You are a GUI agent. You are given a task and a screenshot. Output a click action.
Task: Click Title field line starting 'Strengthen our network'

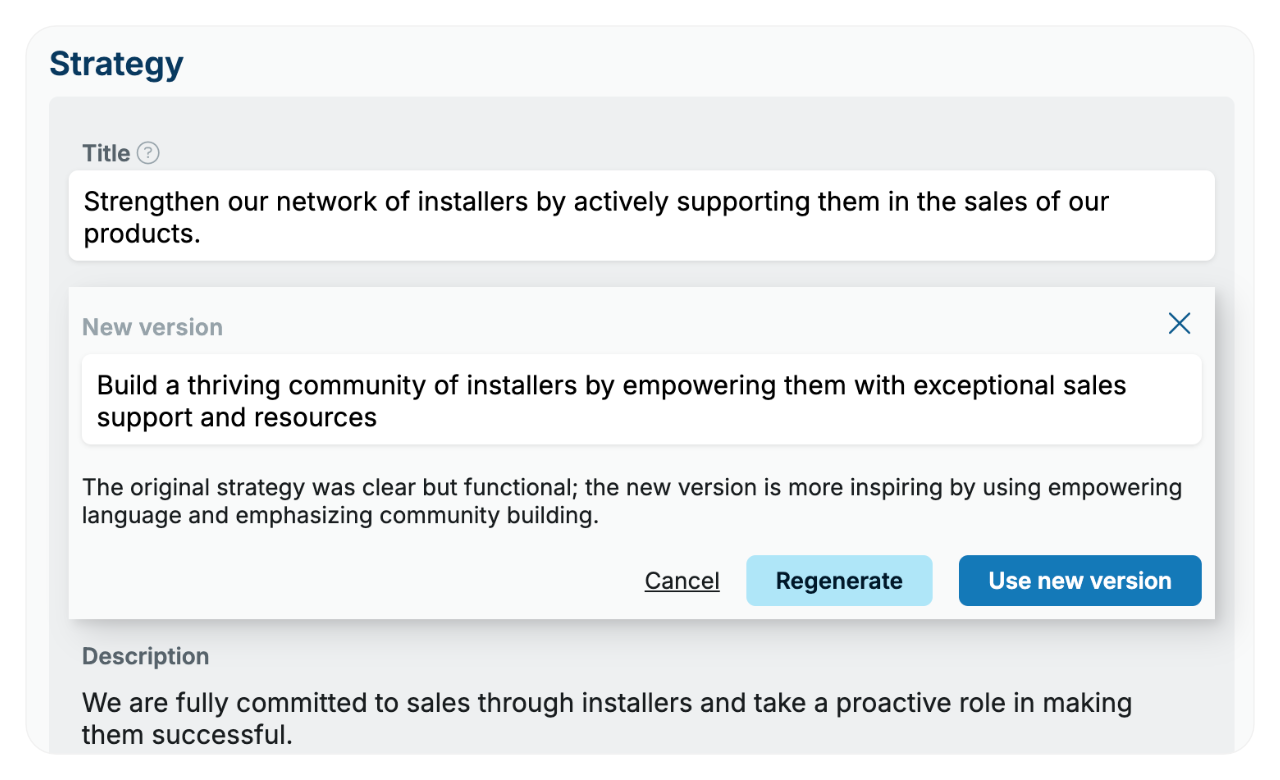coord(596,201)
